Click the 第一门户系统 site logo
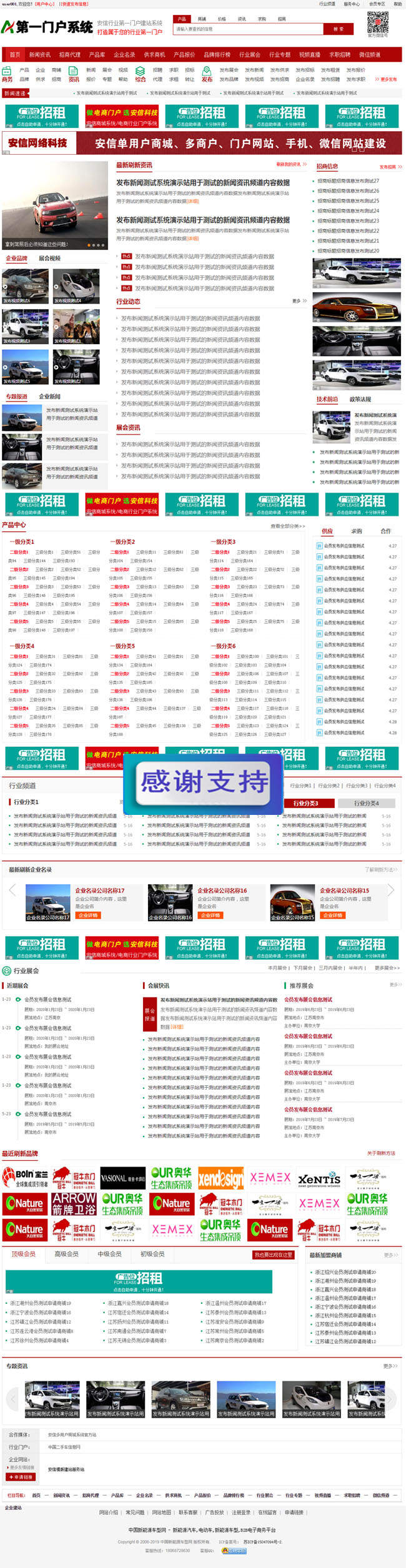406x1568 pixels. click(47, 27)
